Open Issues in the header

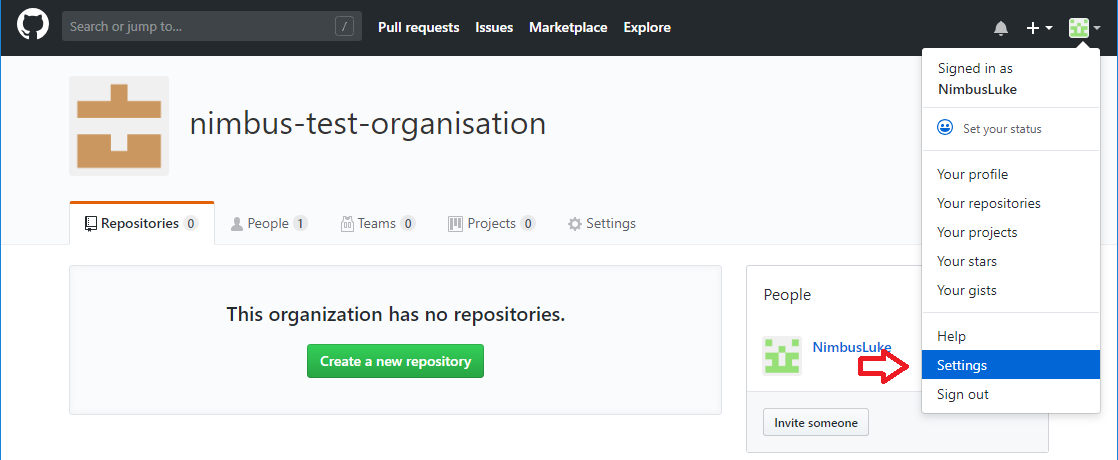pos(494,27)
